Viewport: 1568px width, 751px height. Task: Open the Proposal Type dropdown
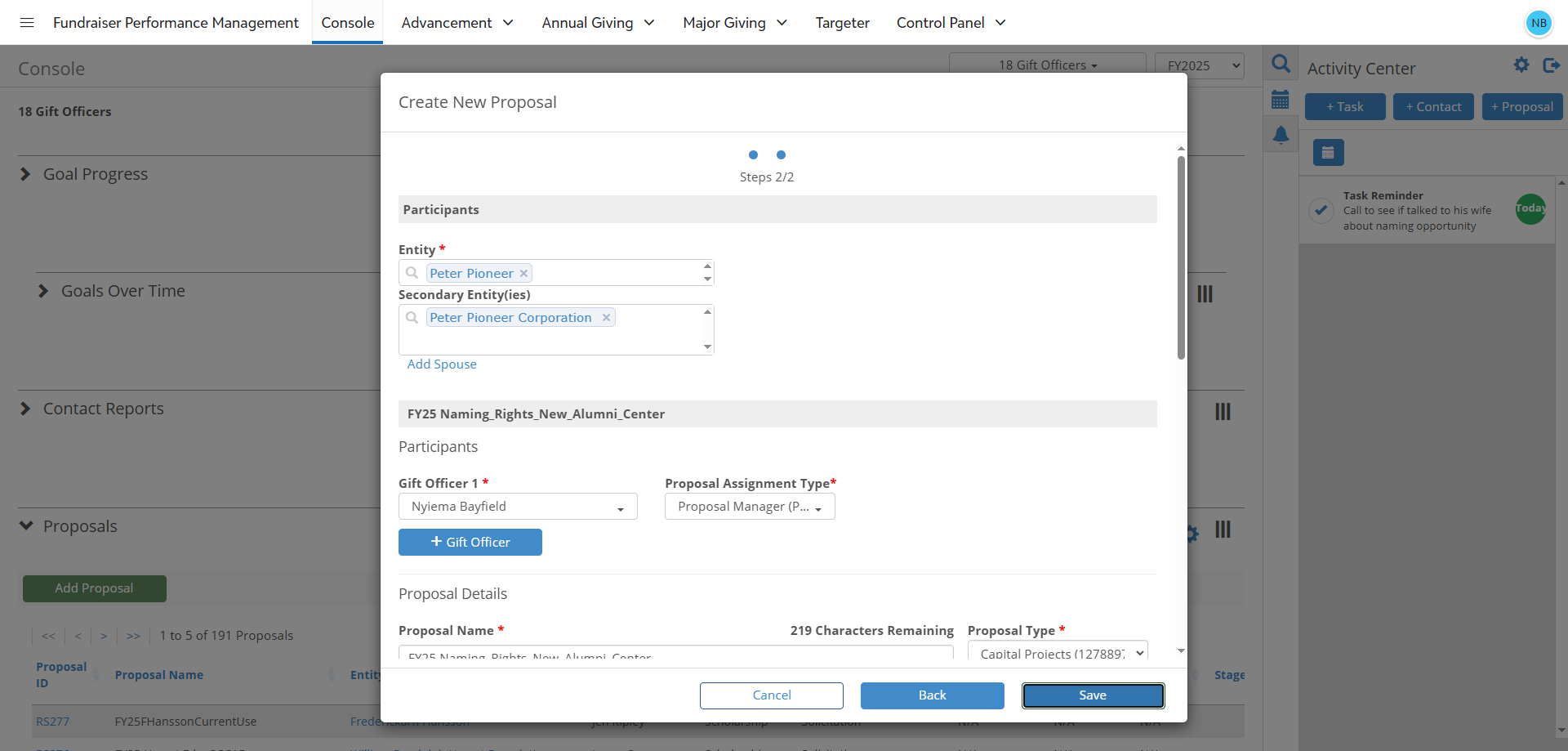1058,650
